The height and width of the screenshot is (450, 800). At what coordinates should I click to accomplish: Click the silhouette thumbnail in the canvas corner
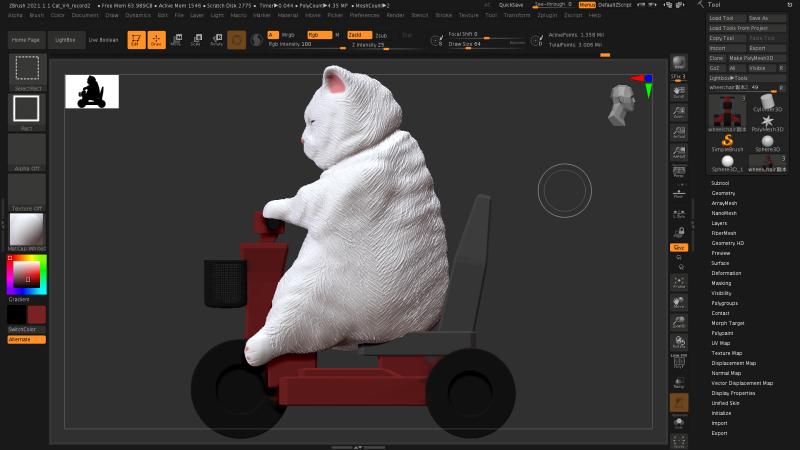92,91
